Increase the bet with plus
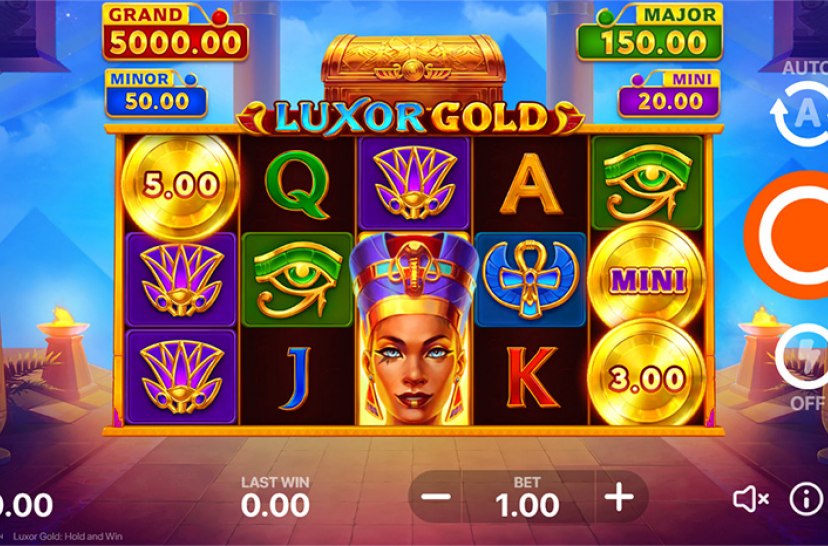Viewport: 828px width, 546px height. pyautogui.click(x=619, y=497)
